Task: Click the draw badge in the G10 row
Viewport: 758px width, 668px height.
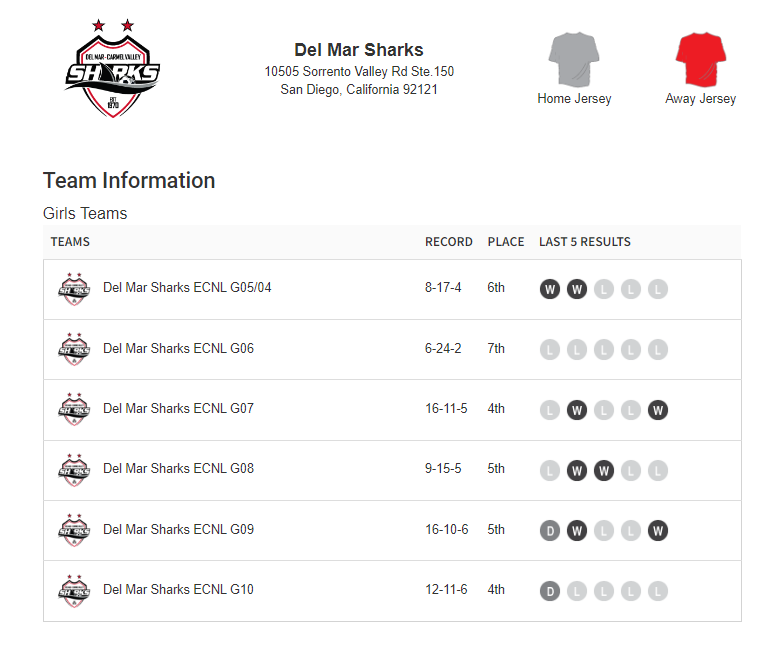Action: [549, 591]
